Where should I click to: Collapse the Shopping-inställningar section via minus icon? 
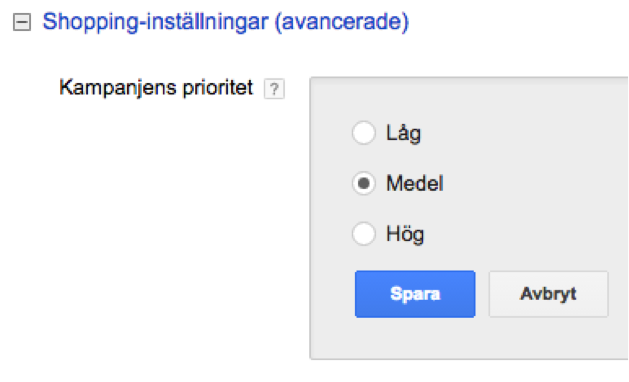coord(22,22)
